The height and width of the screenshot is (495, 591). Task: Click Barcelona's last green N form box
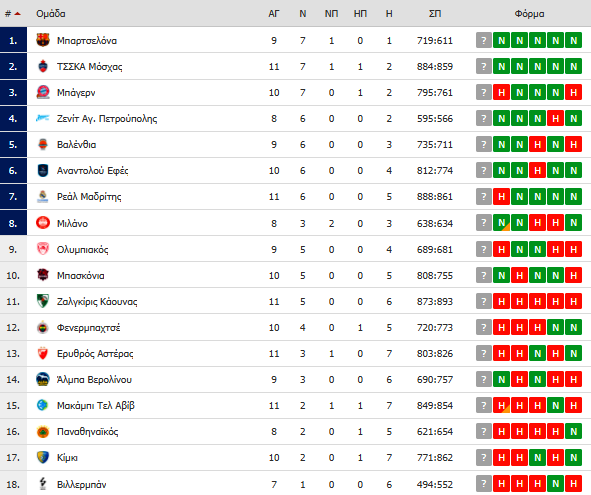tap(573, 40)
